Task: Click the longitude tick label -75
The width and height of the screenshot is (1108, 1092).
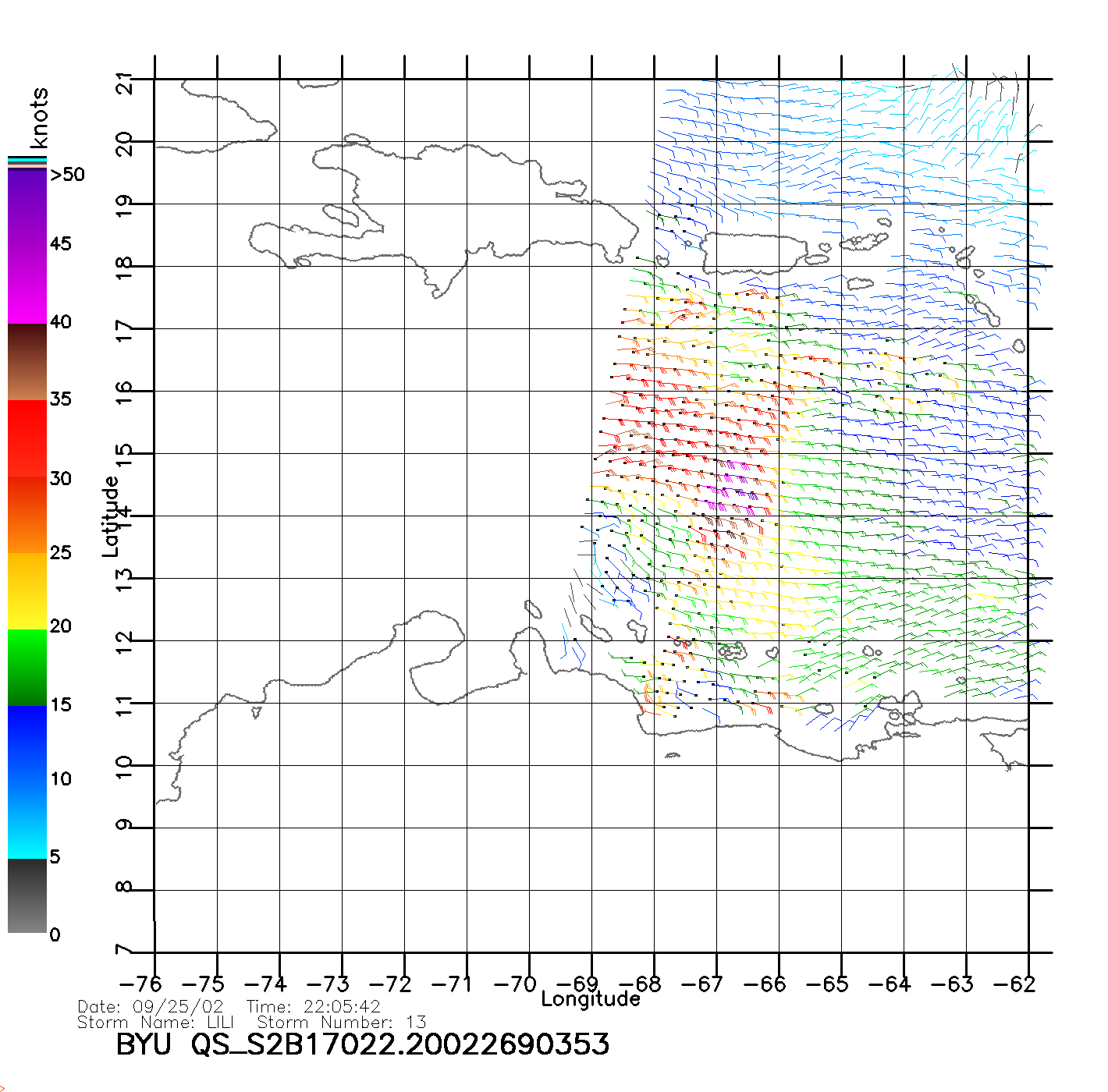Action: pos(203,984)
